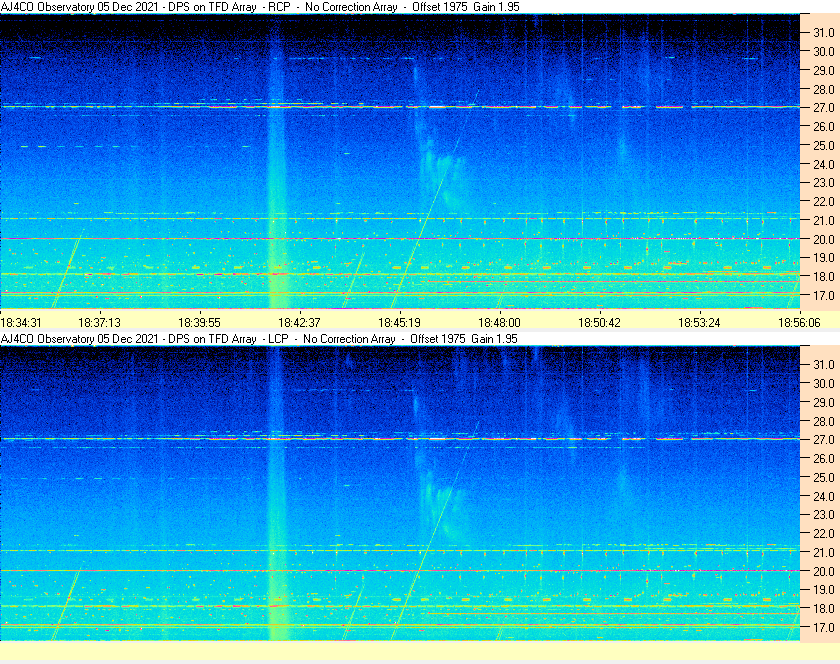Click the 25.0 frequency label in RCP panel

click(x=824, y=145)
